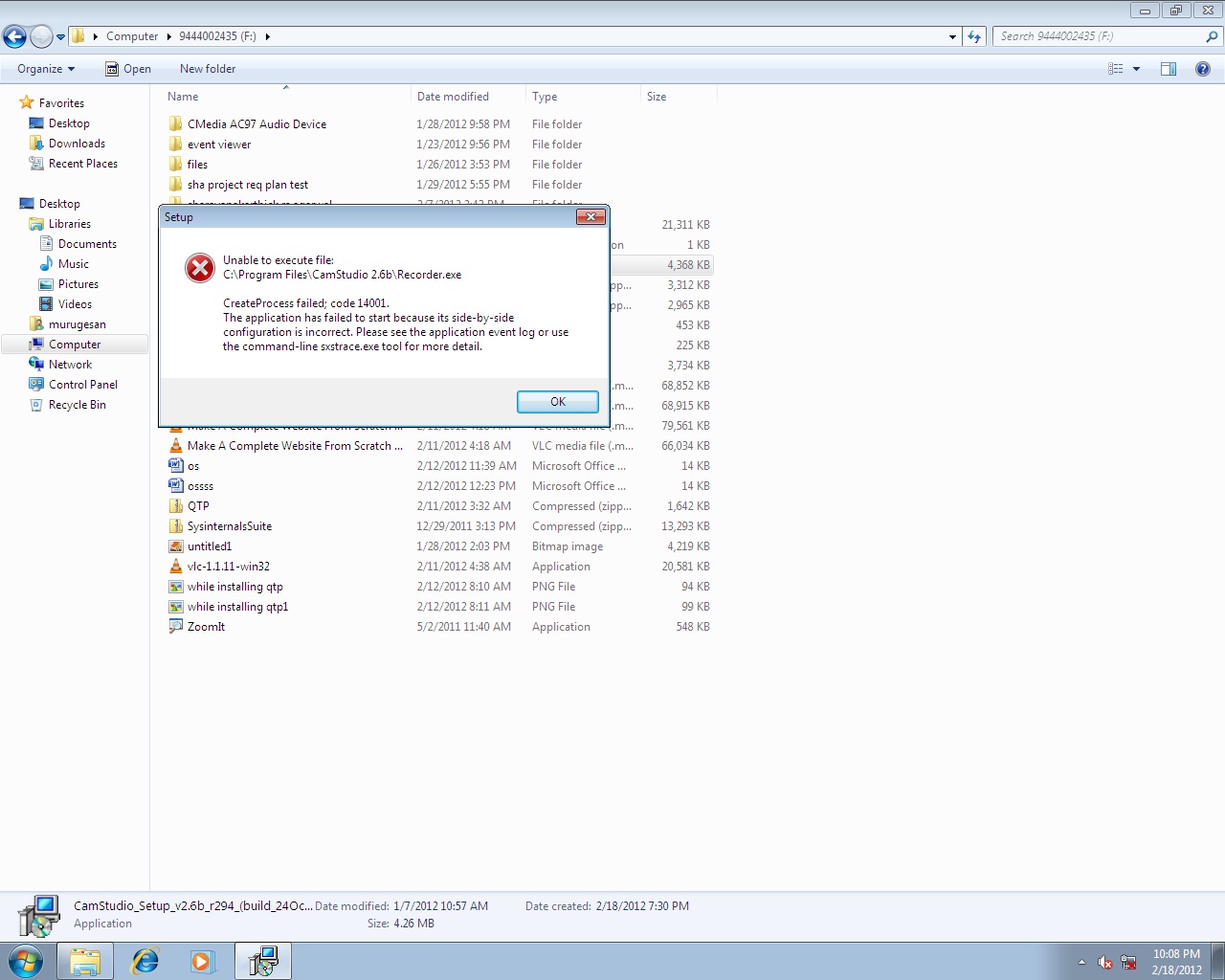
Task: Open Windows Media Player from taskbar
Action: [x=203, y=961]
